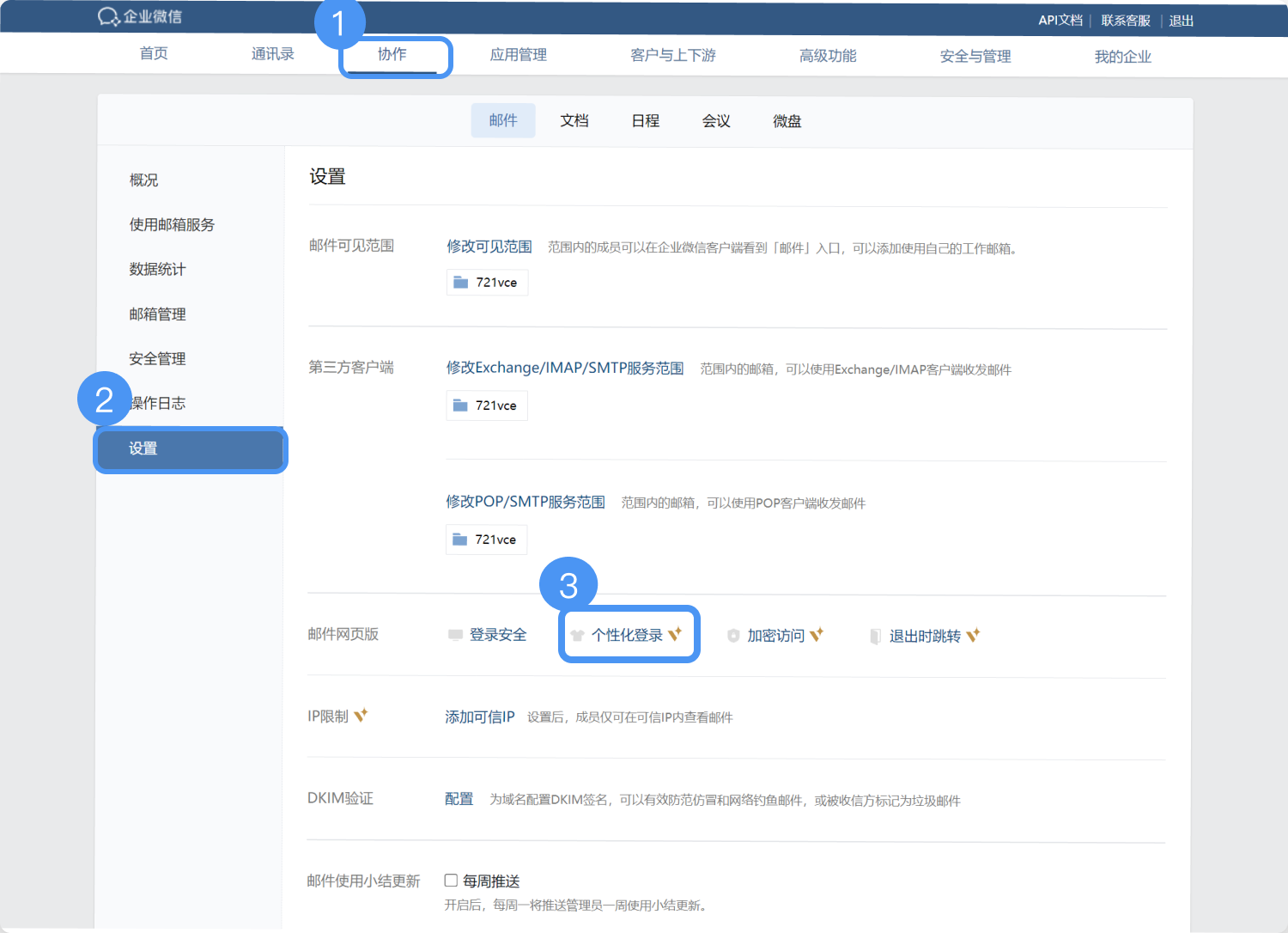Select 设置 in the sidebar
The image size is (1288, 933).
[191, 449]
